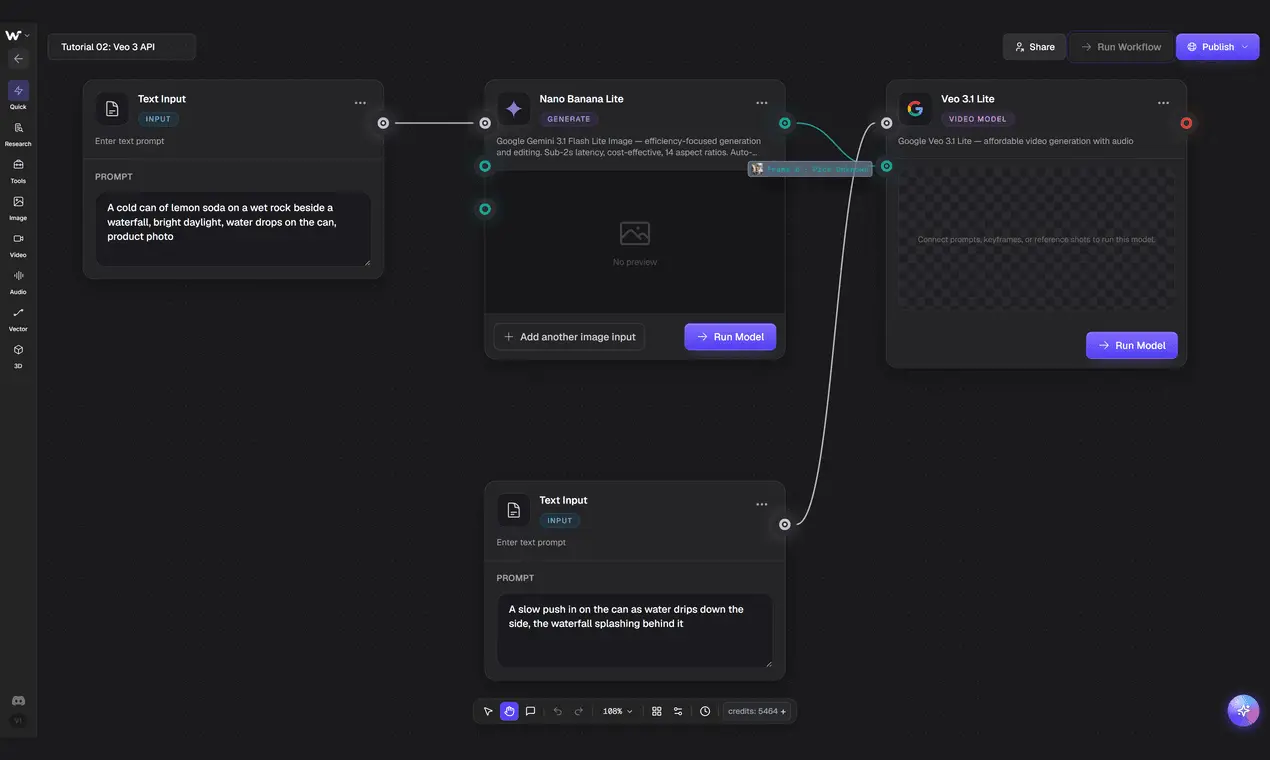Open the Video sidebar category
Viewport: 1270px width, 760px height.
point(18,244)
